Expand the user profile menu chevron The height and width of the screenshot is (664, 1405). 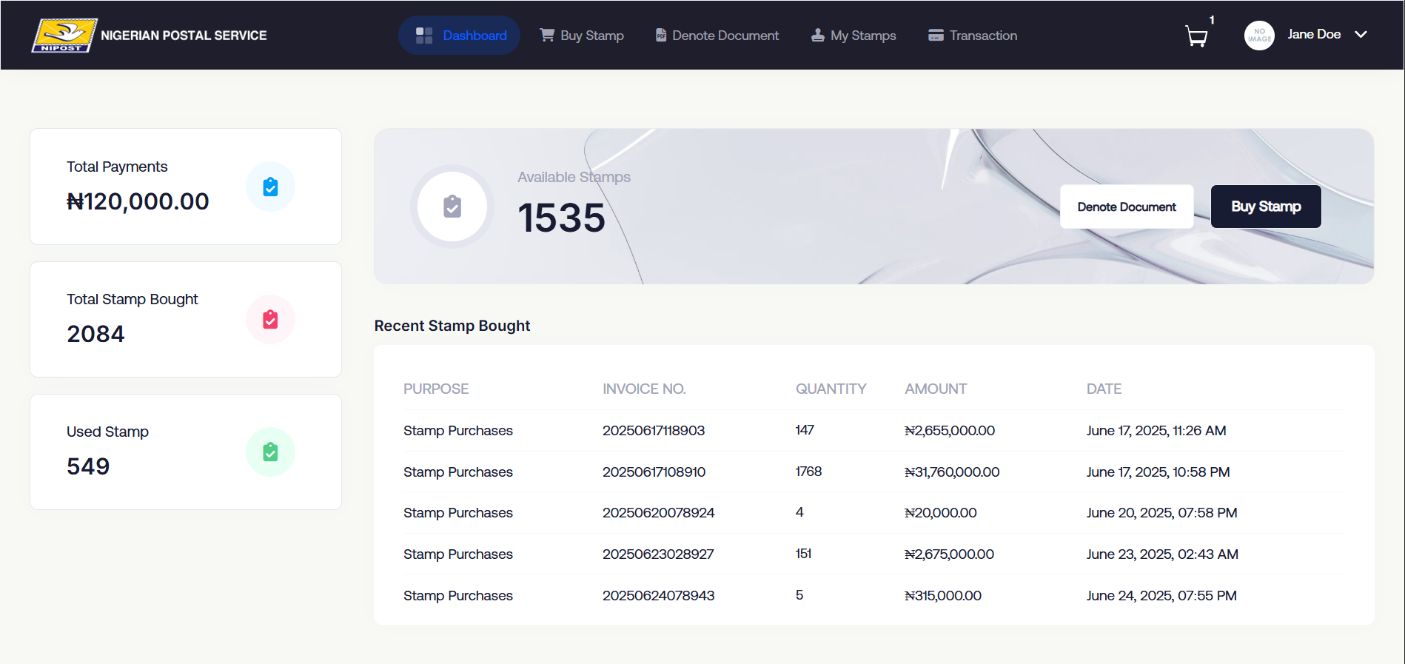tap(1360, 34)
